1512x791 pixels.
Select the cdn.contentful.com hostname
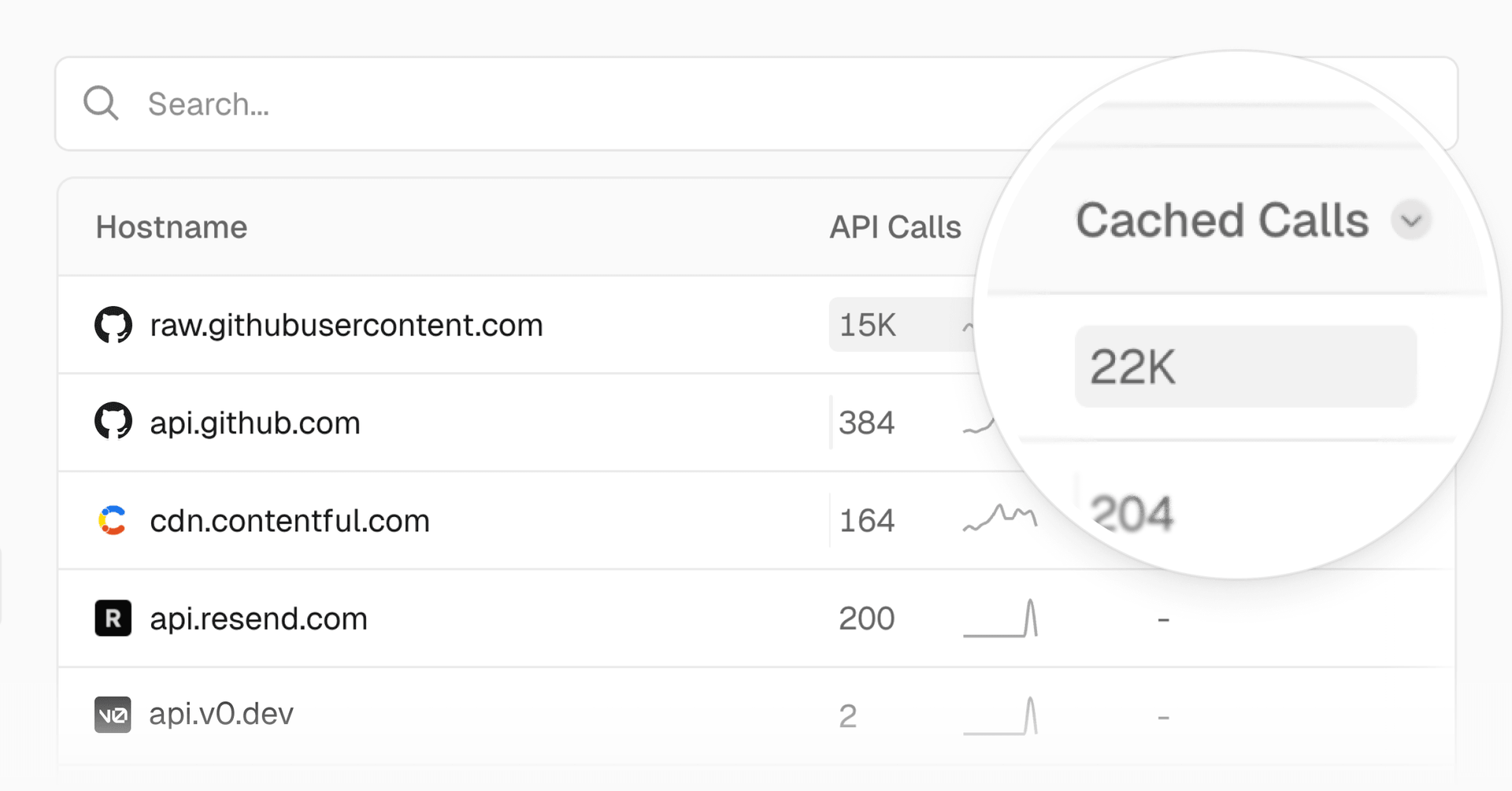click(x=290, y=520)
